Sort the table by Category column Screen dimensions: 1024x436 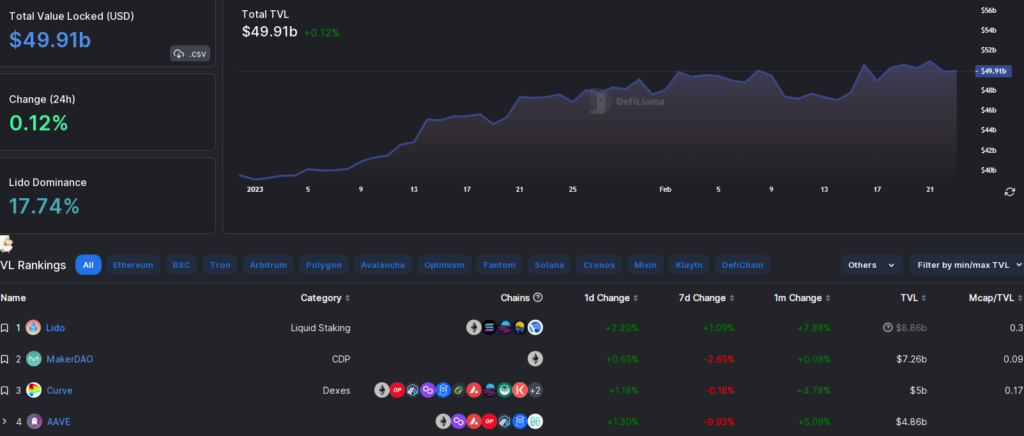point(325,298)
